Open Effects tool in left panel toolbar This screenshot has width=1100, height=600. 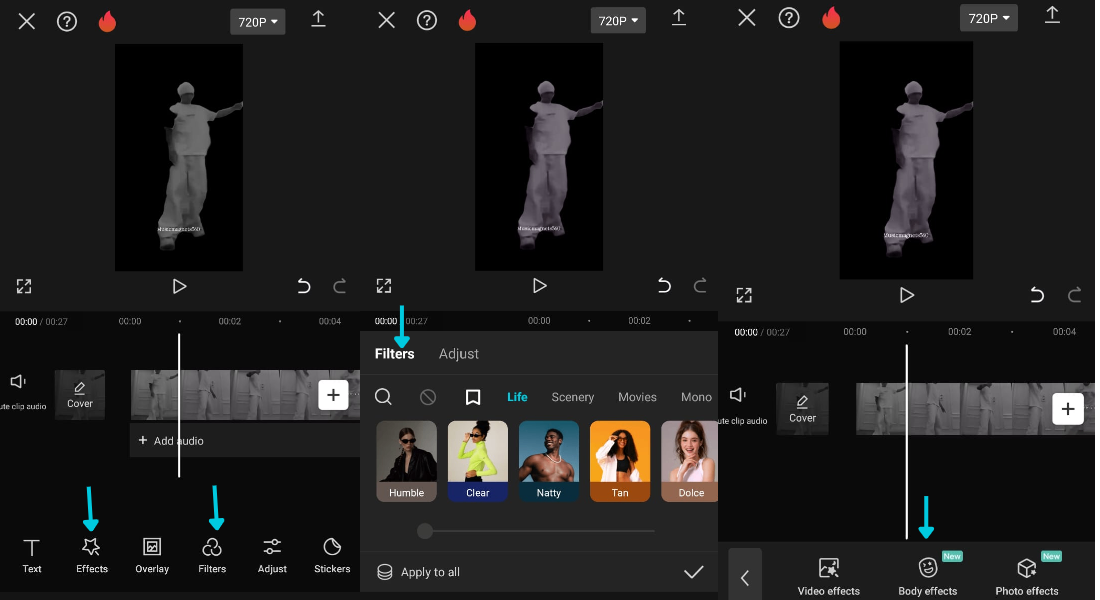(x=92, y=556)
